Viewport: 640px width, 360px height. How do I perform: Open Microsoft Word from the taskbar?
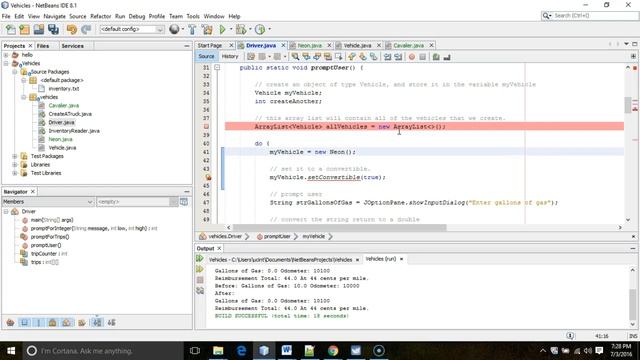287,351
